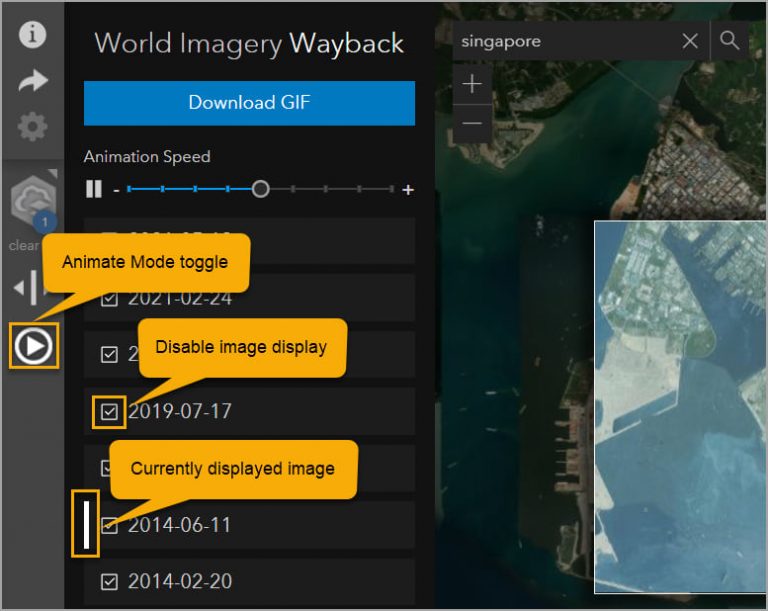Uncheck the 2021-02-24 image checkbox
Viewport: 768px width, 611px height.
click(x=109, y=298)
